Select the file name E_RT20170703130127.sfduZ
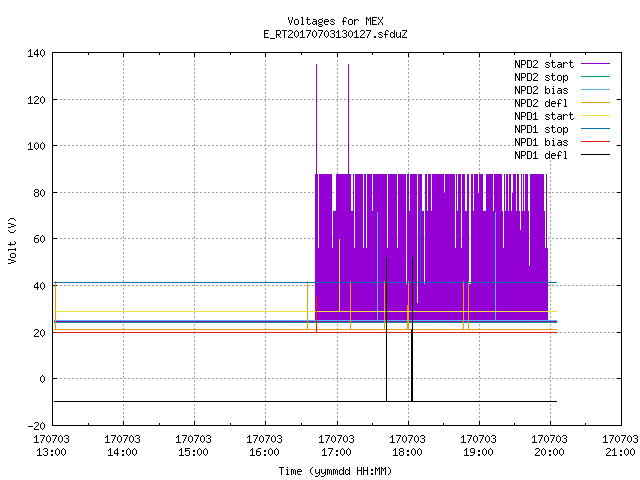 point(335,34)
